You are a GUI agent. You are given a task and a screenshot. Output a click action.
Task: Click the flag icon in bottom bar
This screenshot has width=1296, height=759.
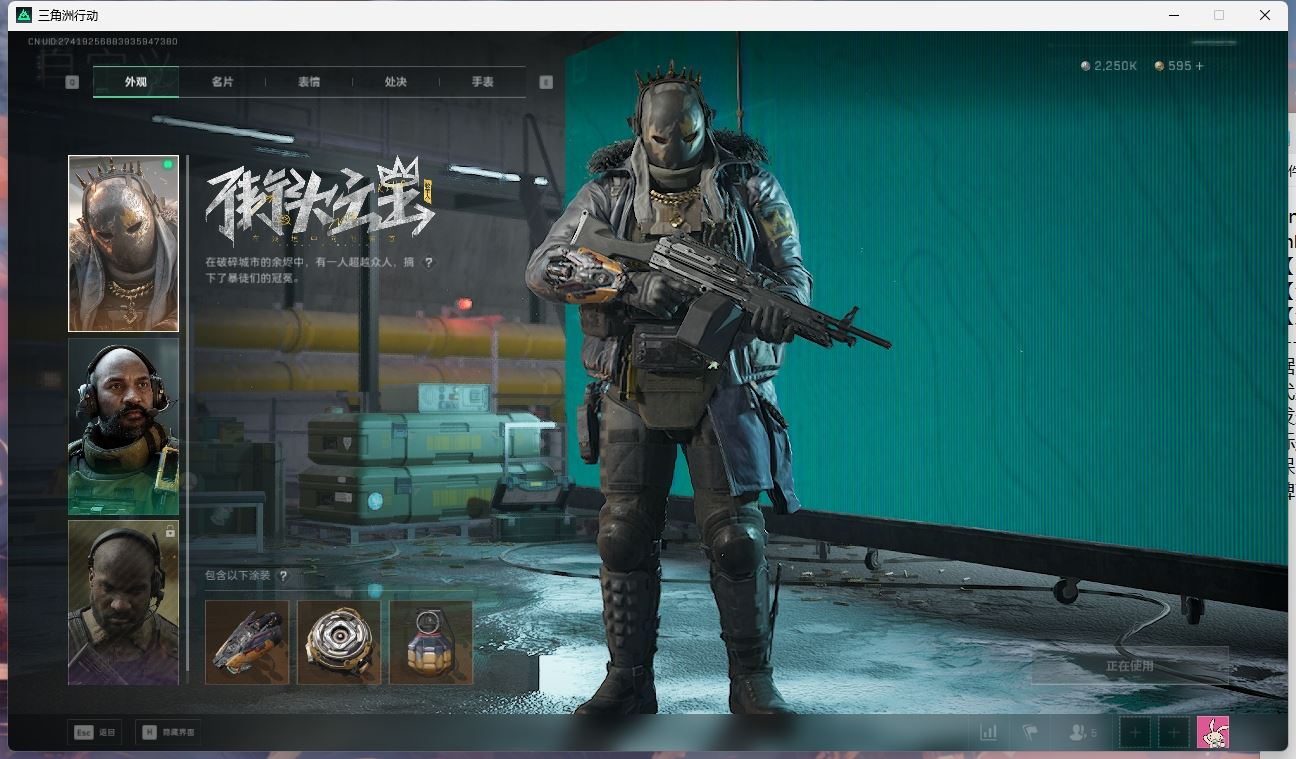(x=1030, y=732)
